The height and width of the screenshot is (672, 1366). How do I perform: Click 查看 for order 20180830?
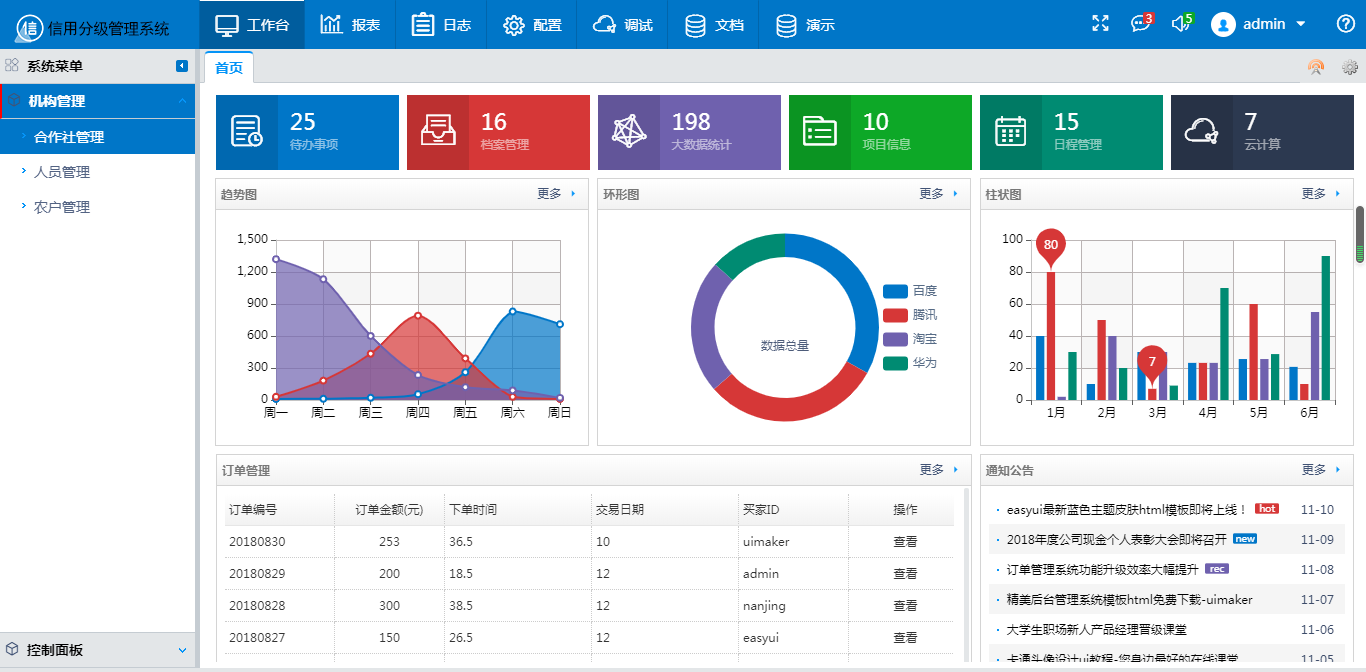tap(905, 542)
